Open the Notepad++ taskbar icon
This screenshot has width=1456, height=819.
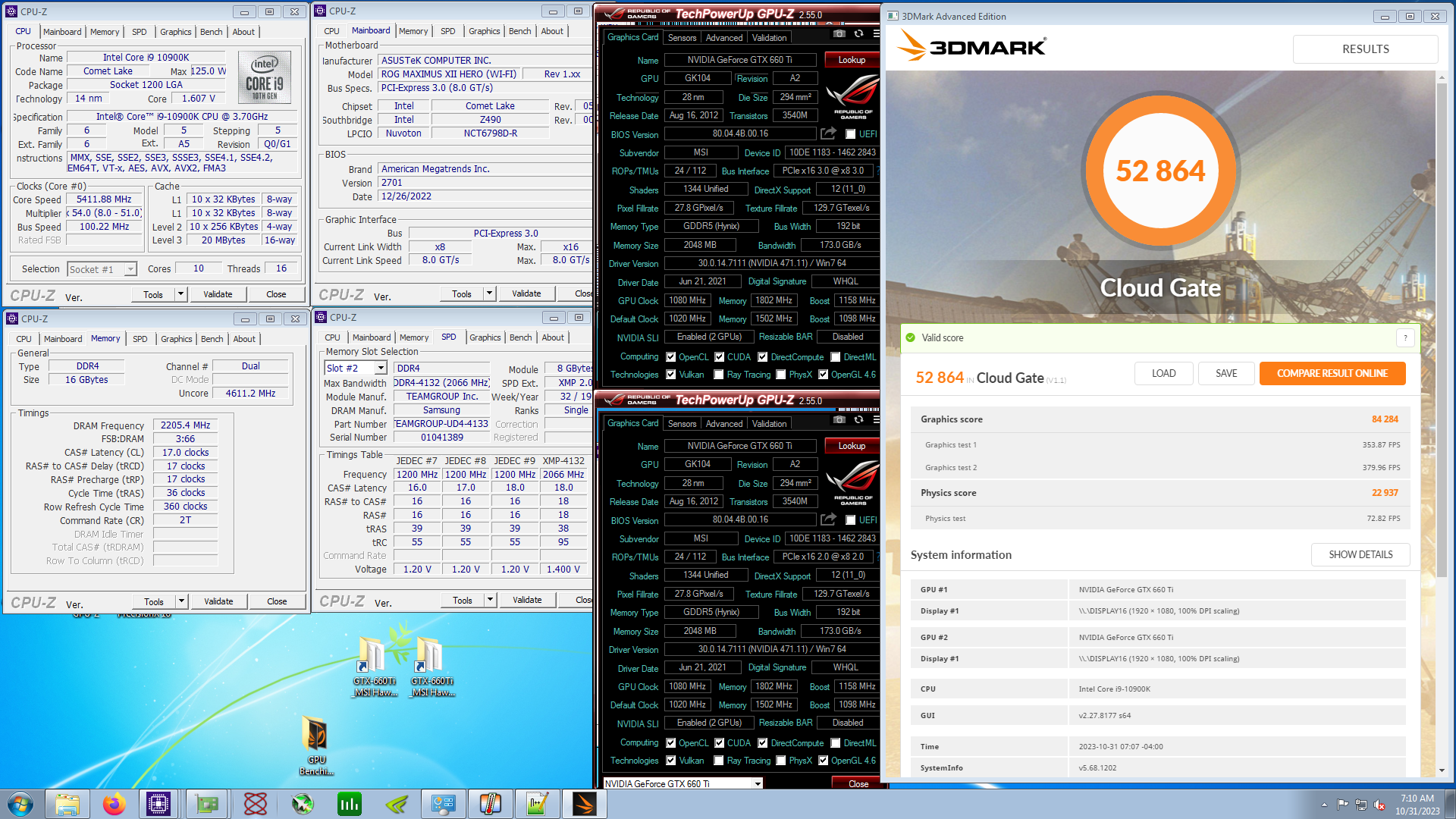tap(538, 803)
